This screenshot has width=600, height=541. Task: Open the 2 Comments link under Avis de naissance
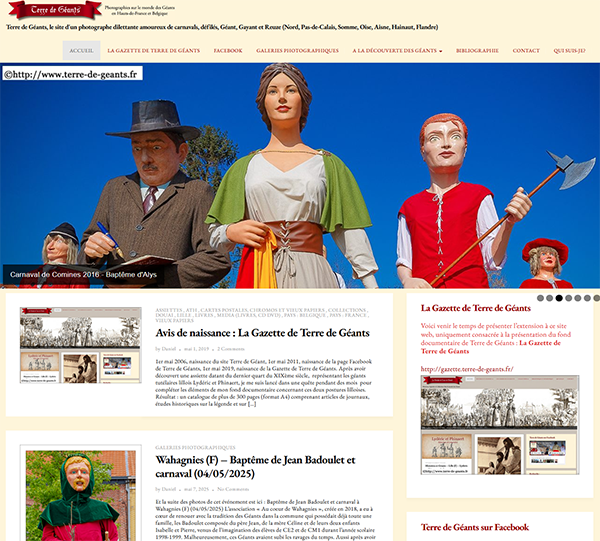pos(230,348)
